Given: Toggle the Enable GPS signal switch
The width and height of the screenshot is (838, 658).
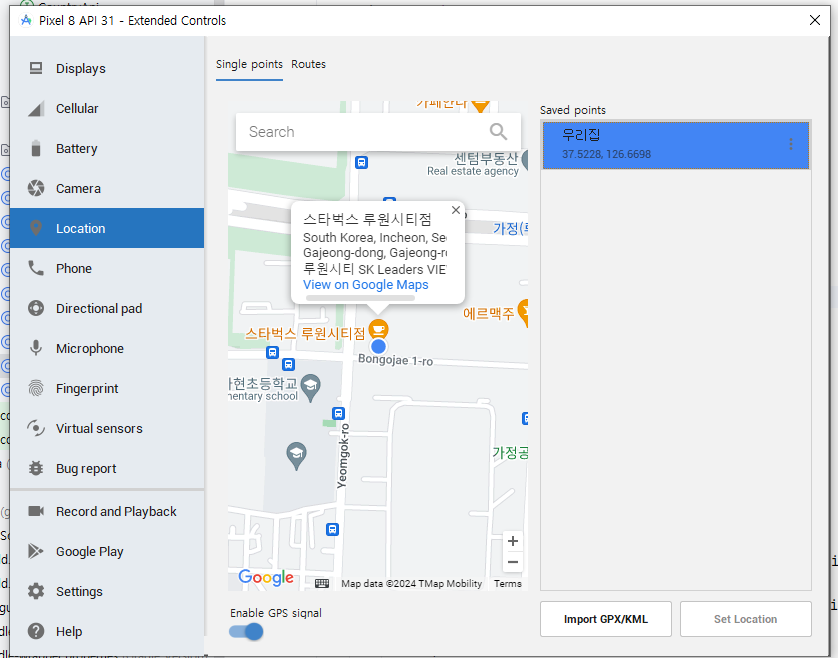Looking at the screenshot, I should (x=246, y=632).
